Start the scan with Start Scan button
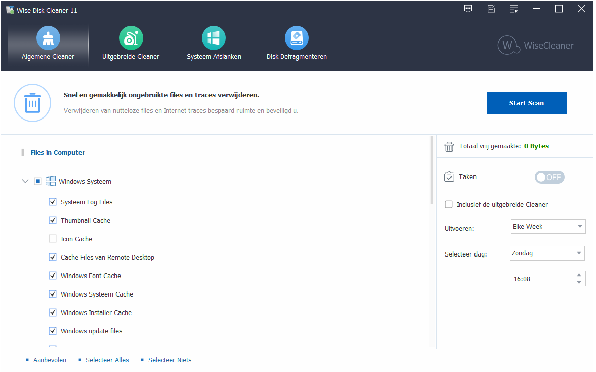596x372 pixels. coord(526,103)
